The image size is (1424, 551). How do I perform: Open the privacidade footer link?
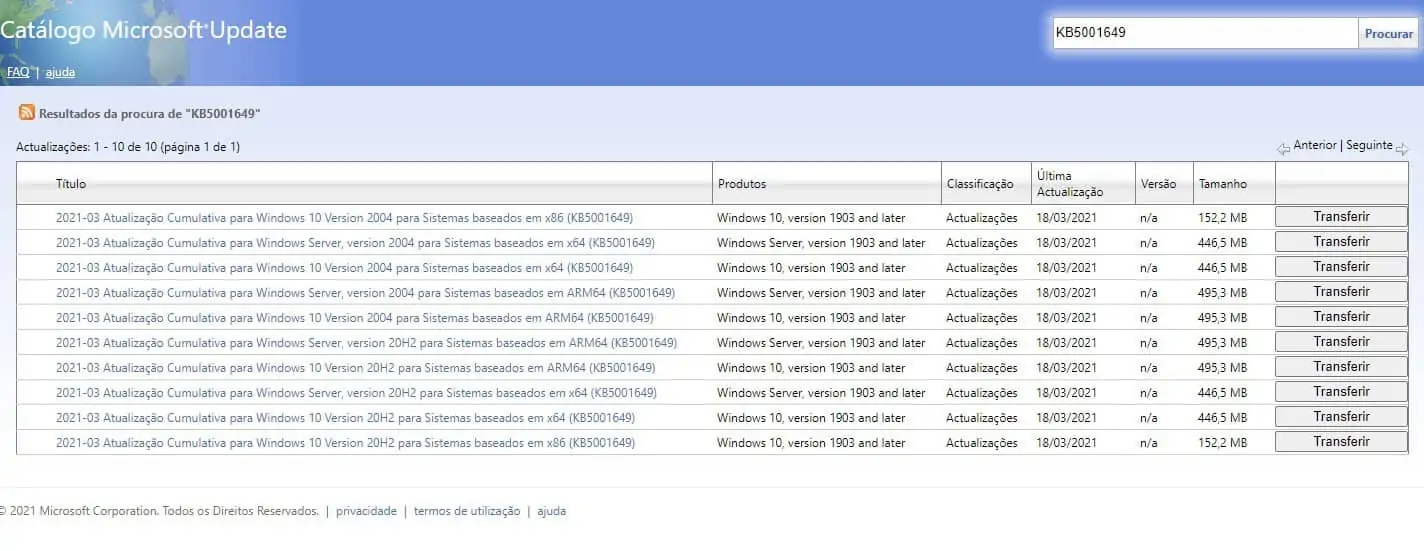point(366,511)
